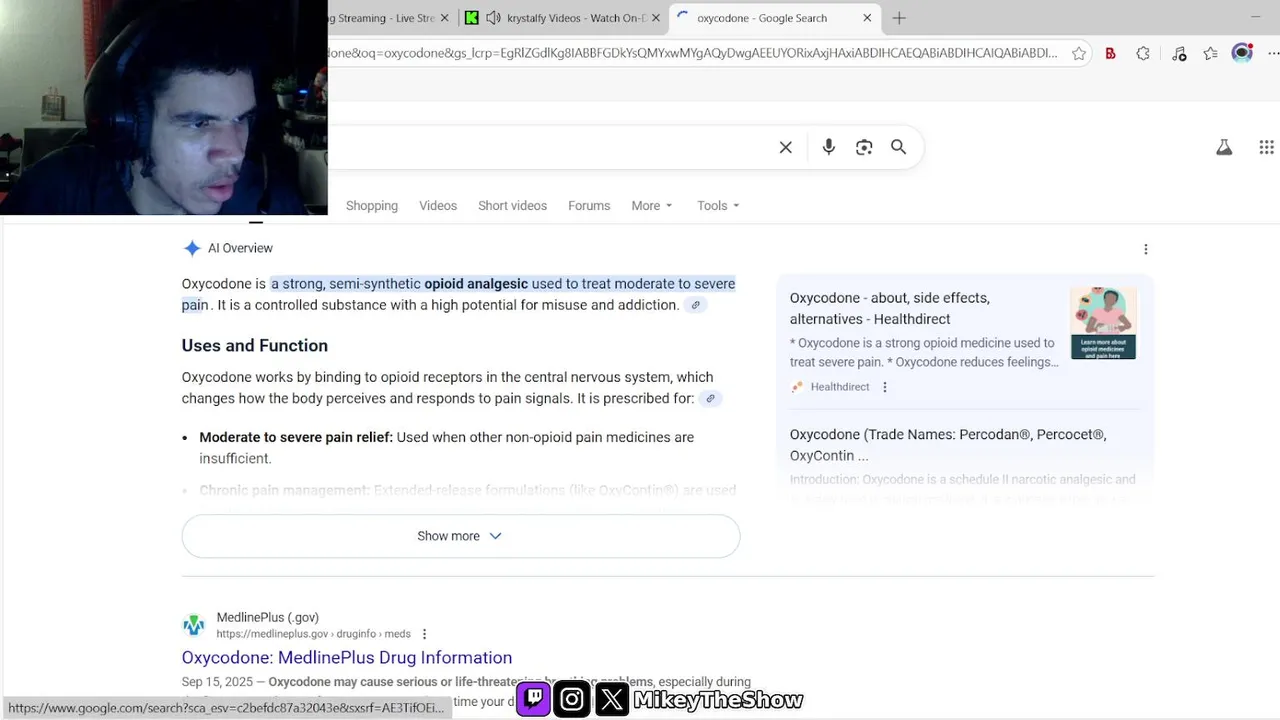Image resolution: width=1280 pixels, height=720 pixels.
Task: Open Healthdirect Oxycodone about, side effects card
Action: [x=890, y=308]
